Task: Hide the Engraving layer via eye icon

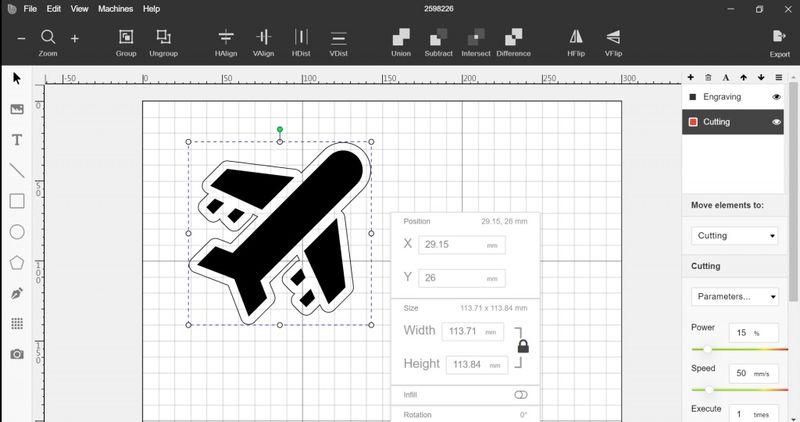Action: [x=776, y=97]
